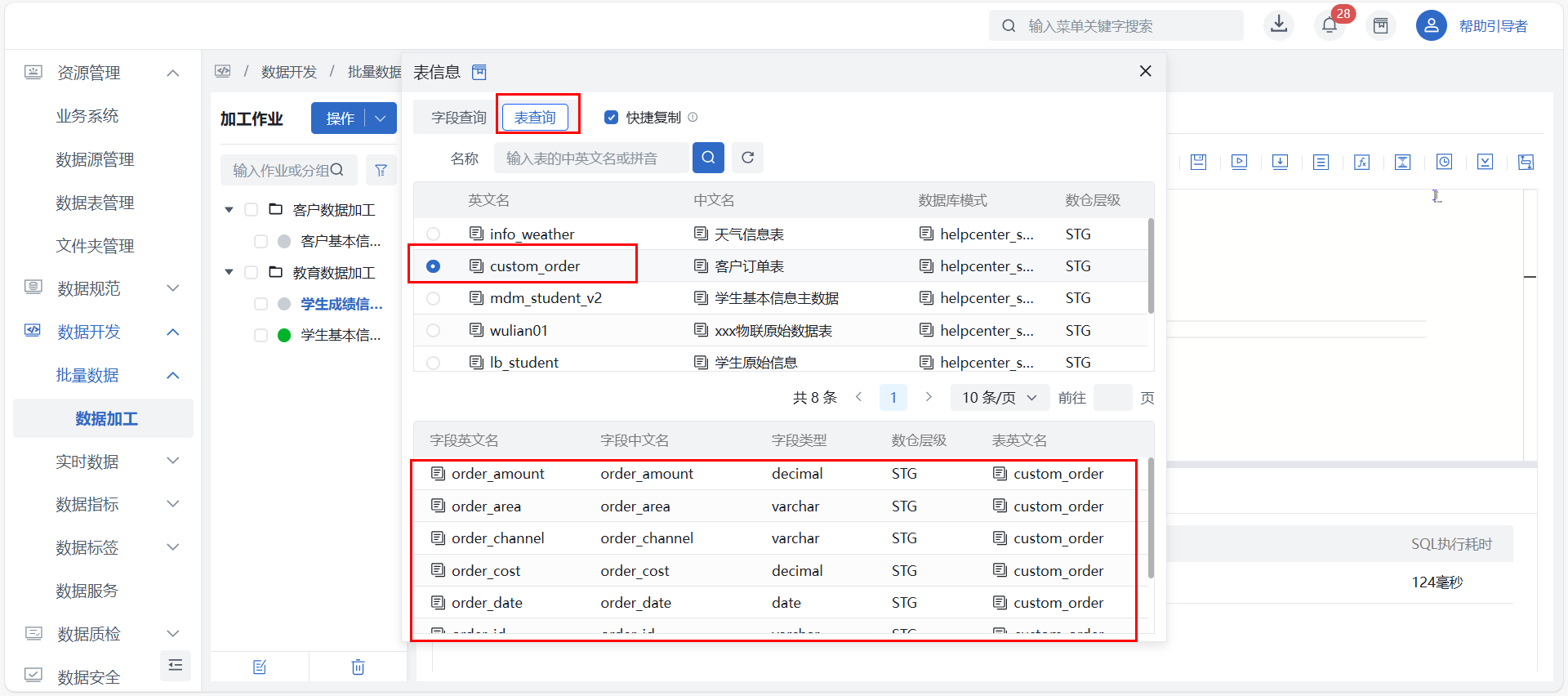The height and width of the screenshot is (696, 1568).
Task: Focus the top menu keyword search box
Action: point(1116,25)
